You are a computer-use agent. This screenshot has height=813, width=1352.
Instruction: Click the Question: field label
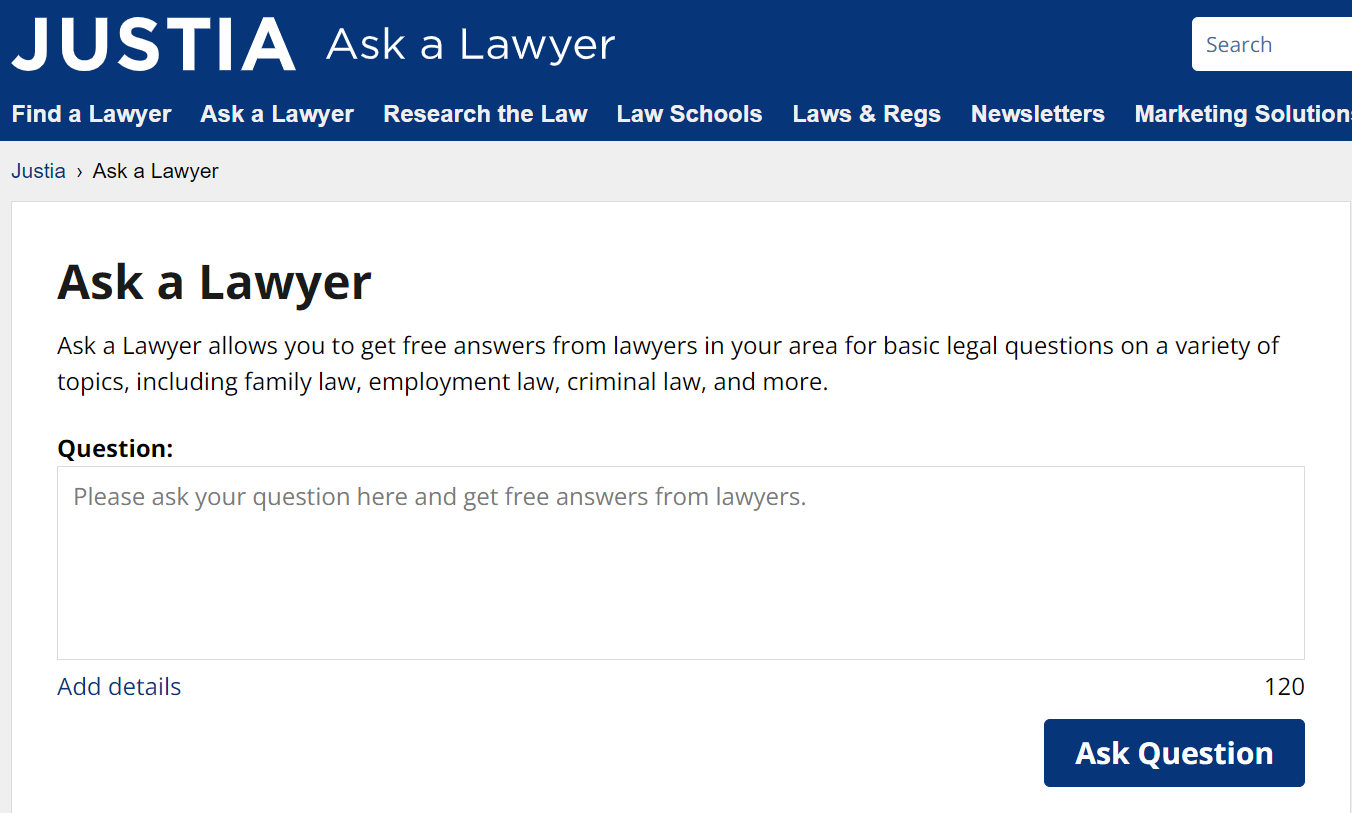point(115,449)
